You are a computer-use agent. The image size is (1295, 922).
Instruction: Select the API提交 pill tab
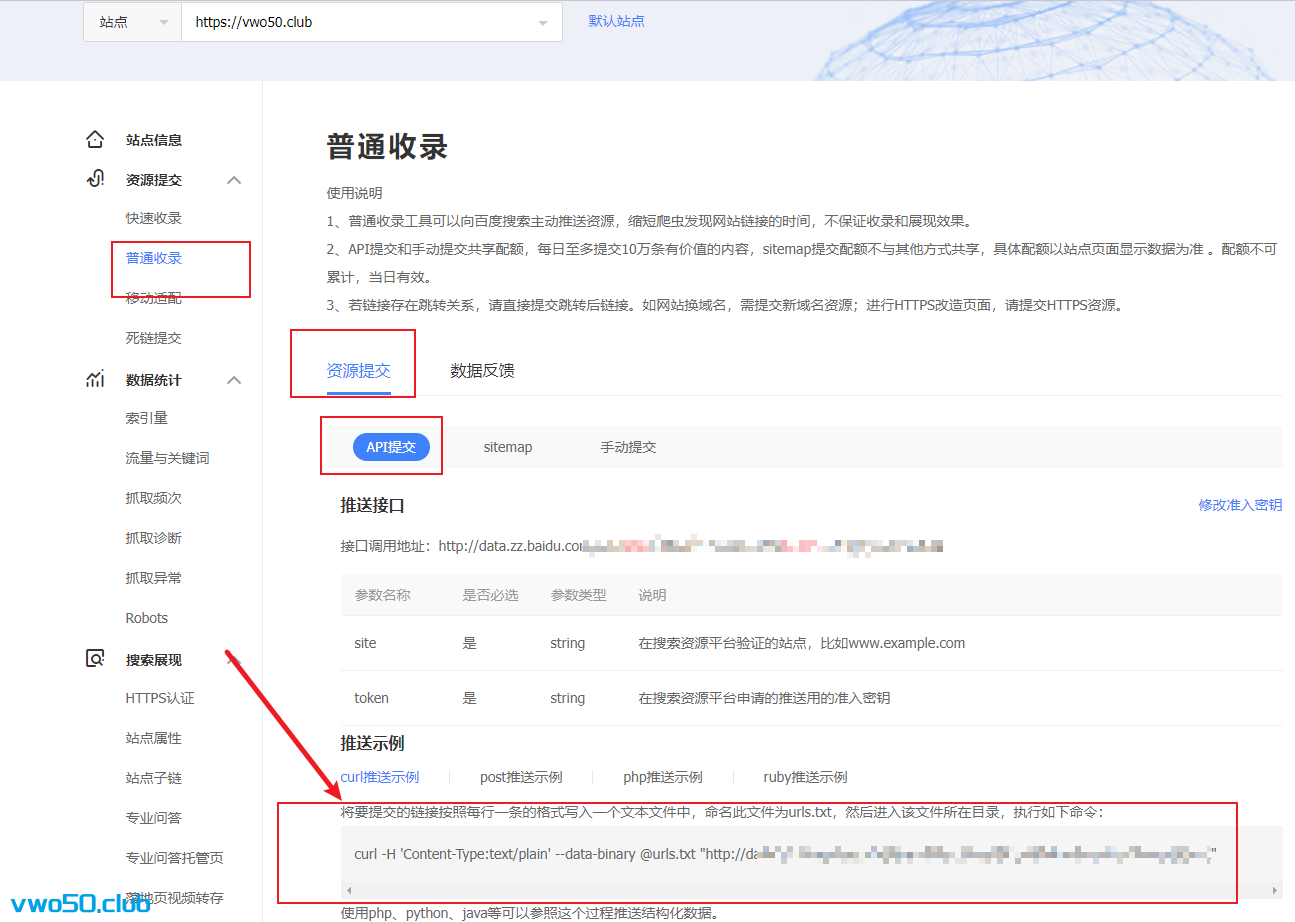coord(391,447)
